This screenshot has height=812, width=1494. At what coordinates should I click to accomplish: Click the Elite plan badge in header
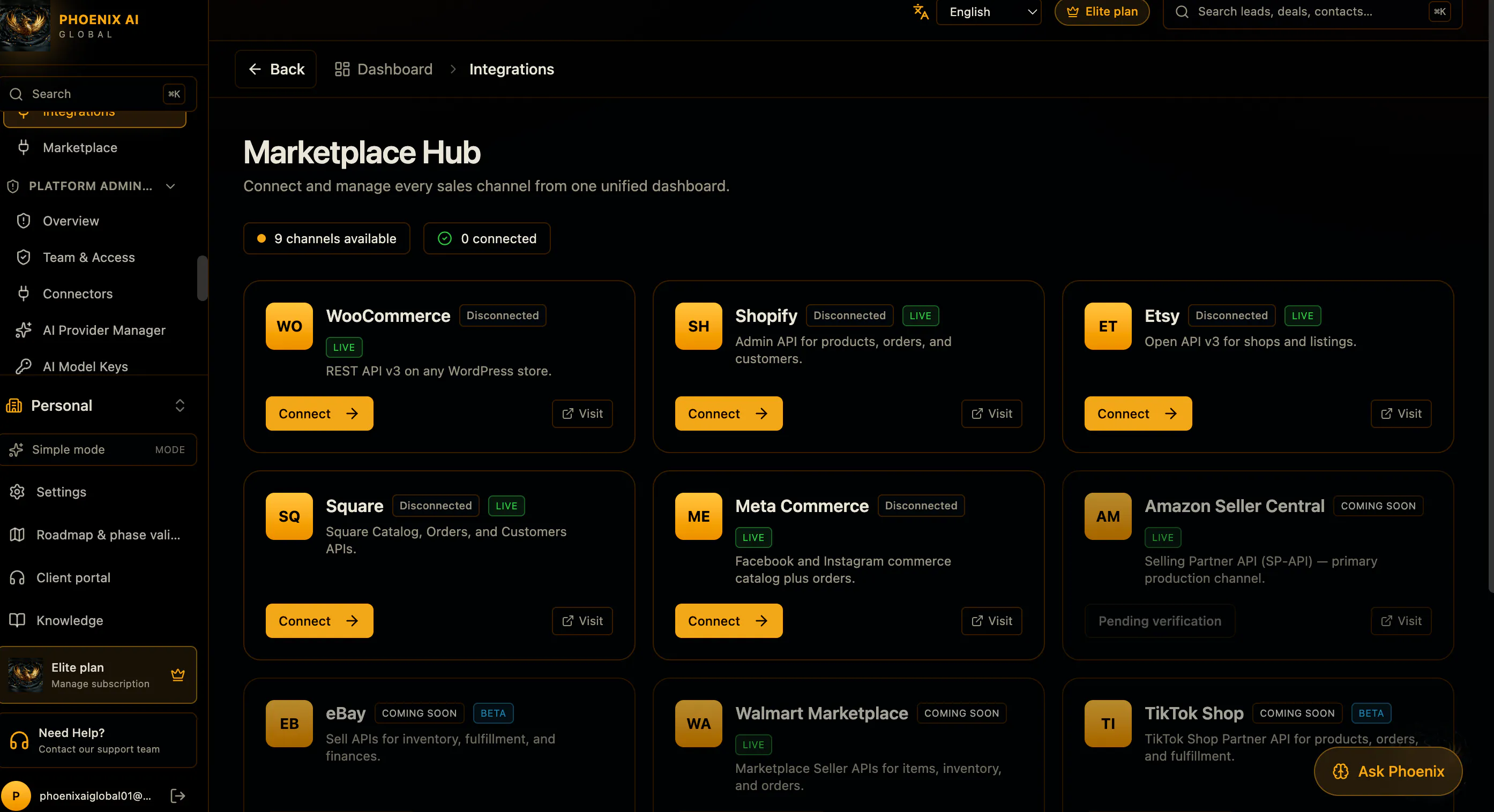(1102, 12)
